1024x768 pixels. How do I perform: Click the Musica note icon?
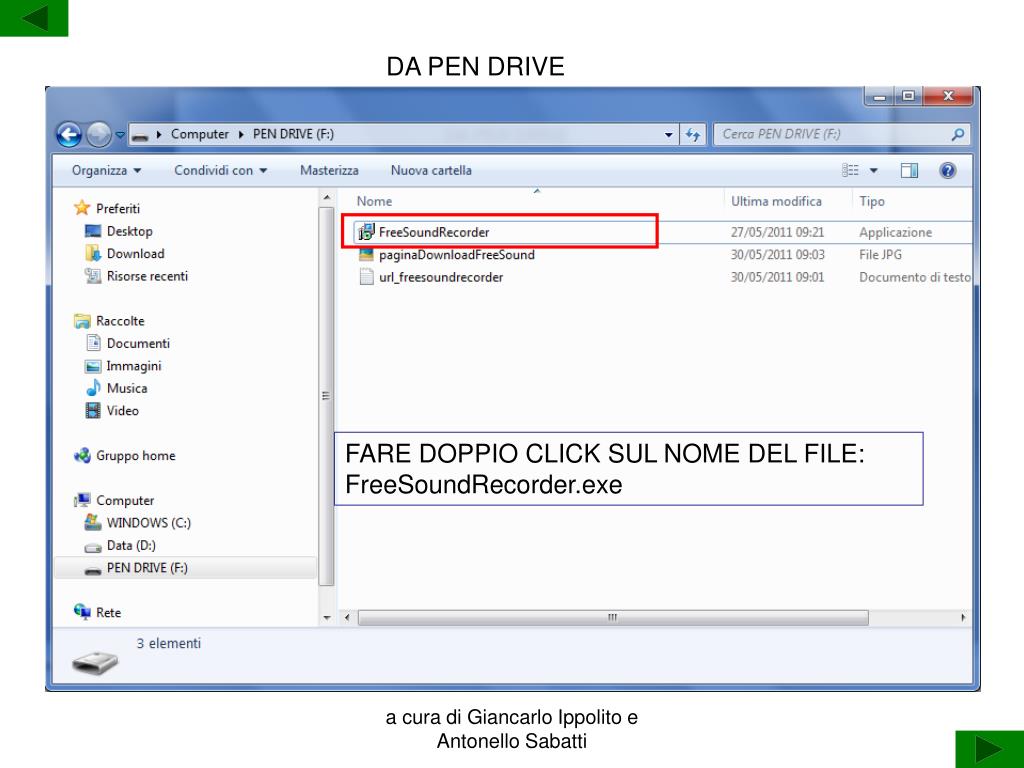point(93,388)
